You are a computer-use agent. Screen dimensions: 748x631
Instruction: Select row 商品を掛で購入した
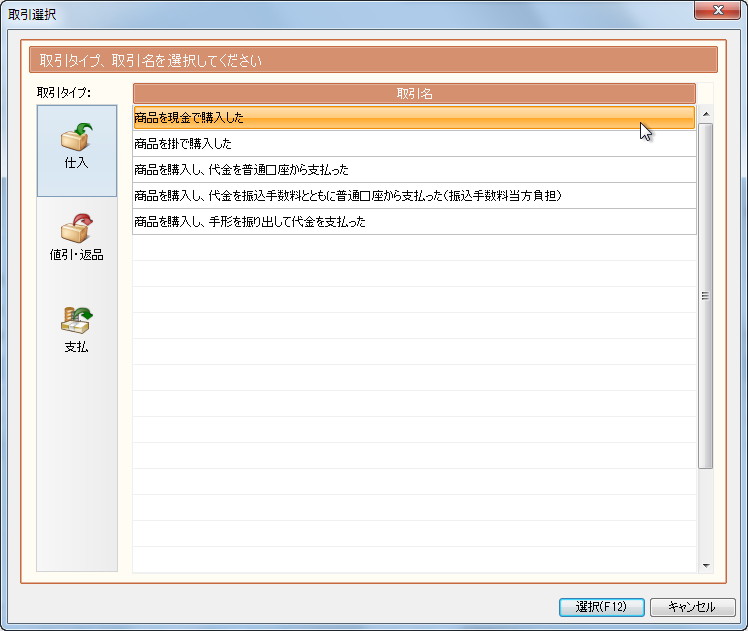click(x=414, y=144)
